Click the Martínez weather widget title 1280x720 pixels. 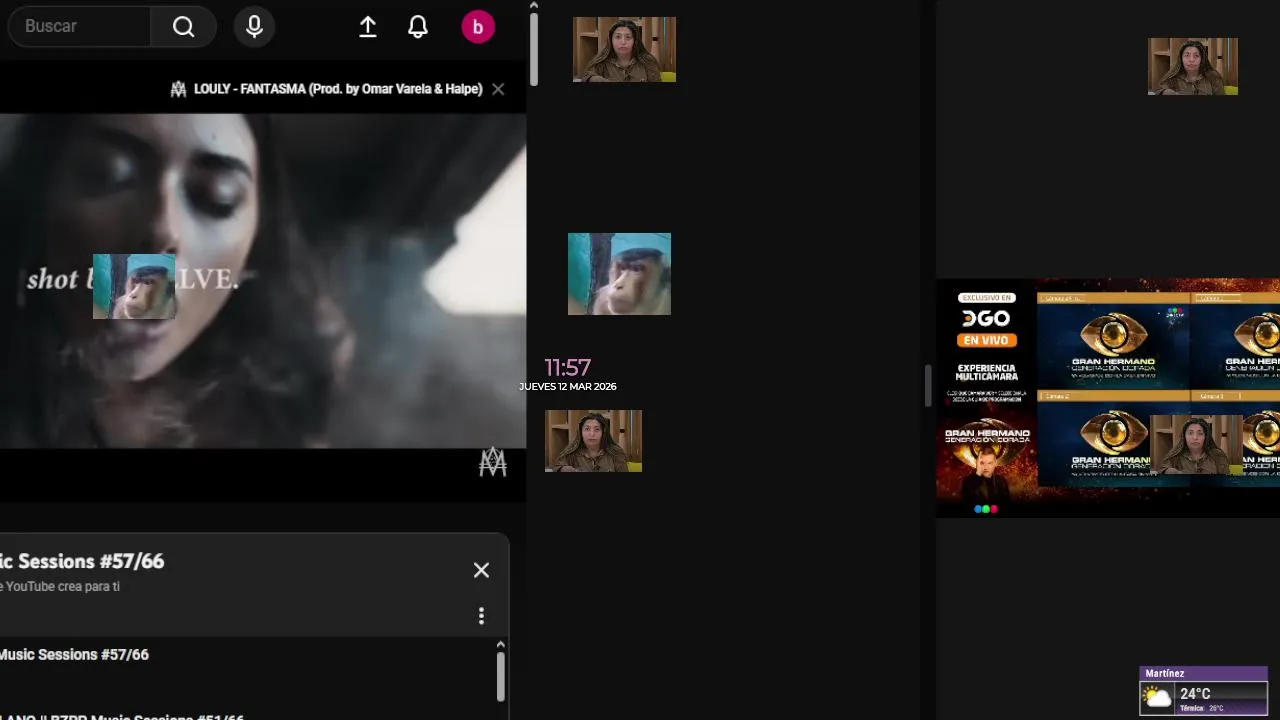click(1165, 674)
